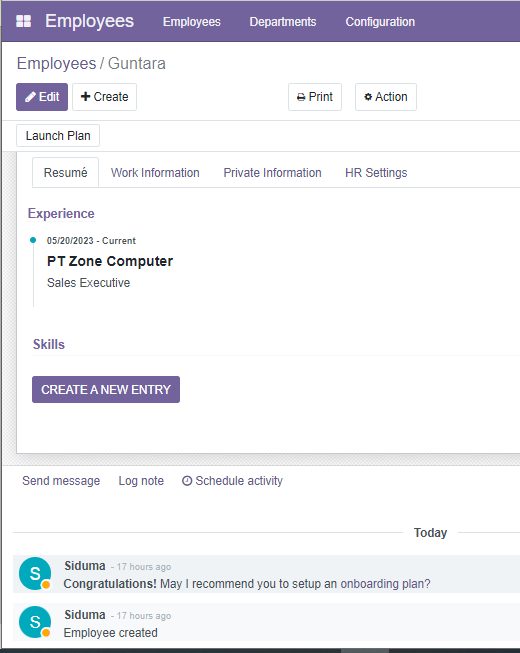Click the Launch Plan button

click(58, 136)
